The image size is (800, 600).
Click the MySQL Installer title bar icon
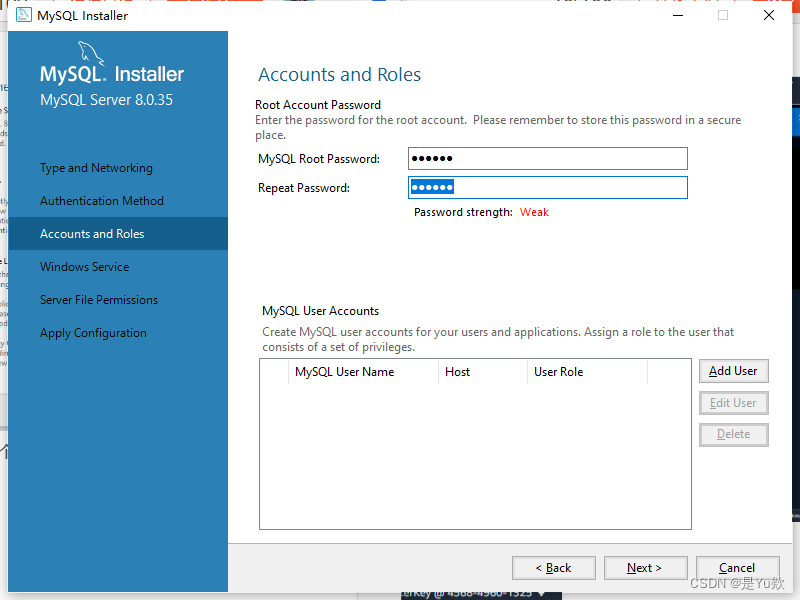[23, 15]
